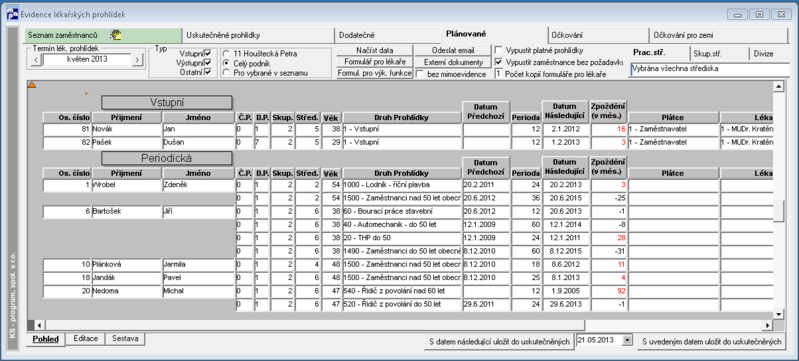Click the orange triangle marker above the table
The height and width of the screenshot is (361, 799).
coord(32,85)
